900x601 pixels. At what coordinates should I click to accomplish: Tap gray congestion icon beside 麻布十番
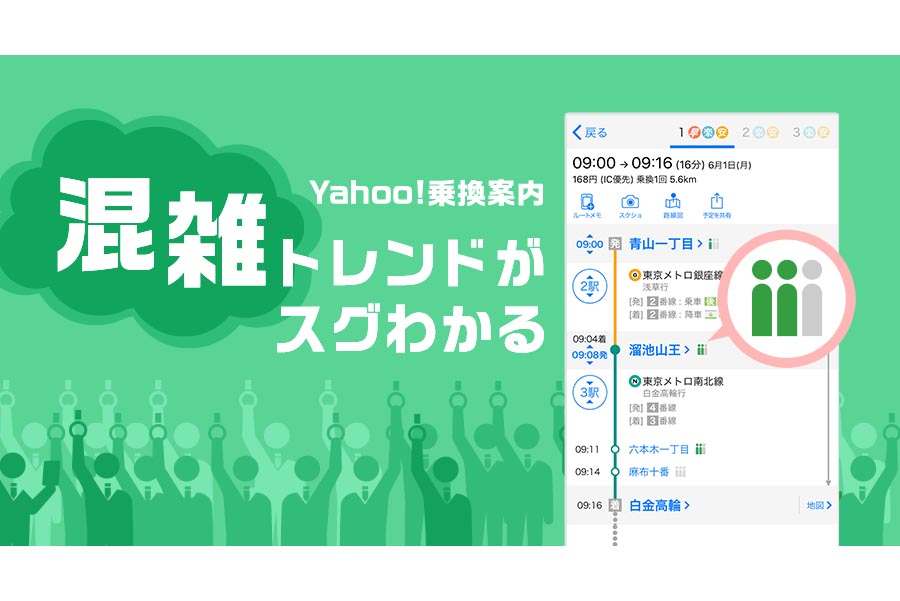681,471
